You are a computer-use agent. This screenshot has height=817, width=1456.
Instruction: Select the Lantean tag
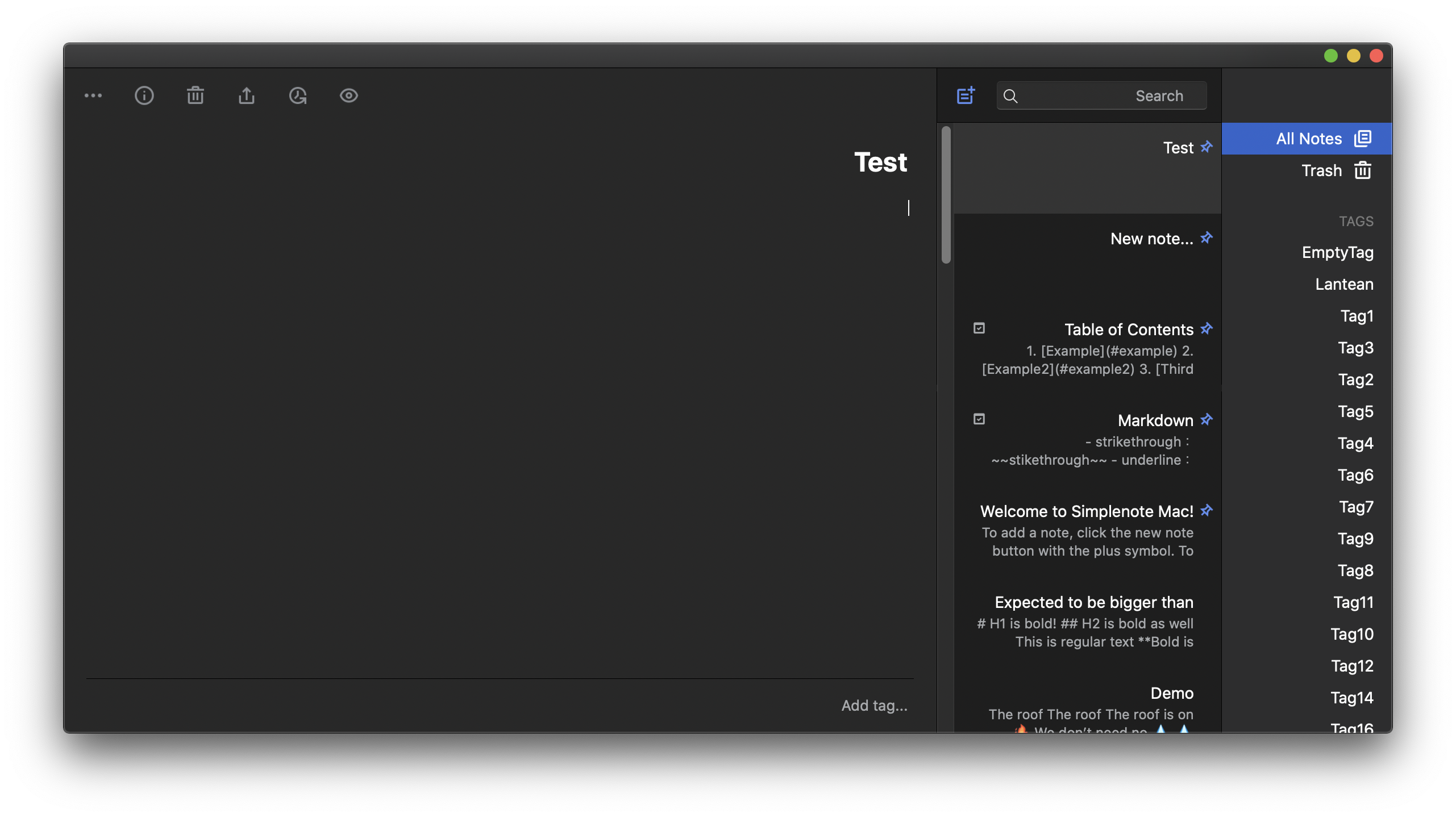(x=1344, y=284)
